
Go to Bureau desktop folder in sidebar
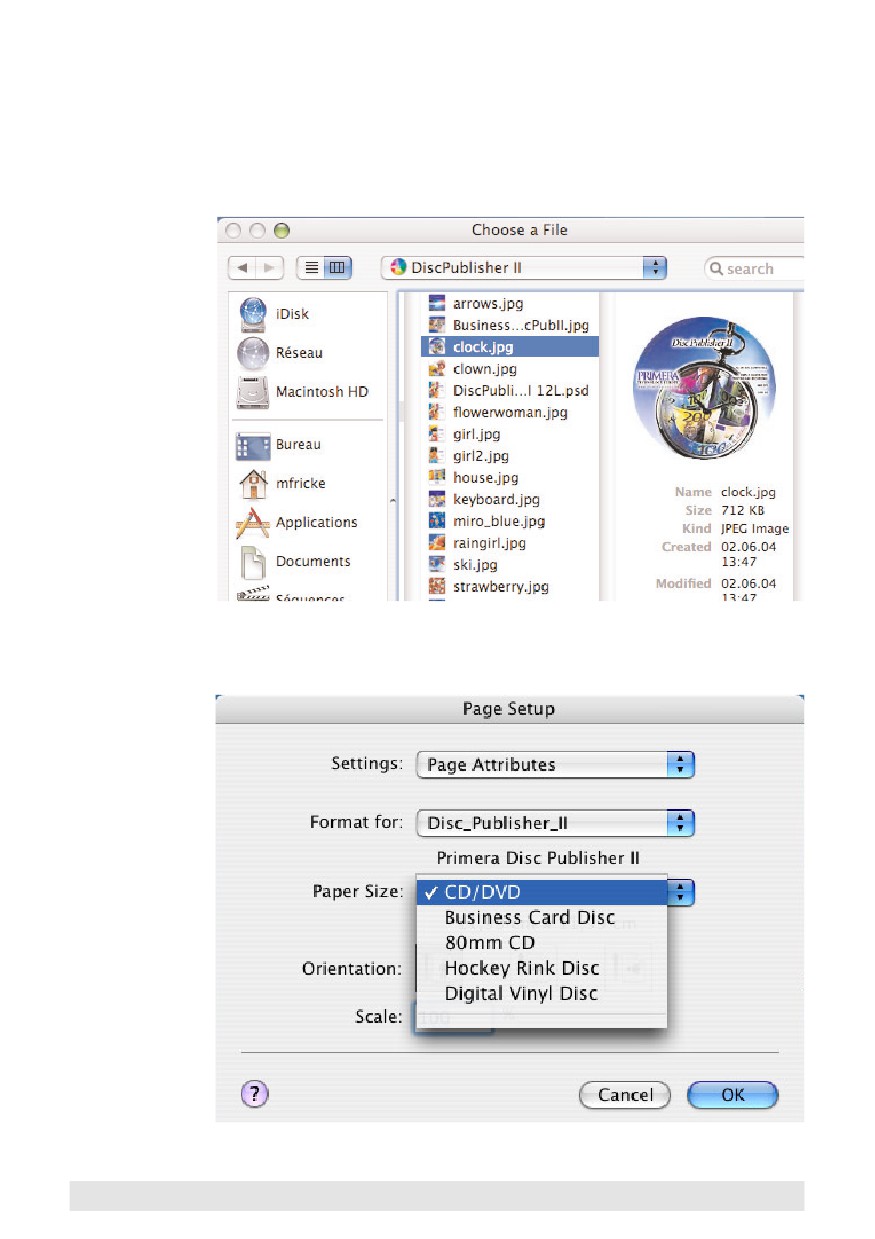(x=279, y=444)
